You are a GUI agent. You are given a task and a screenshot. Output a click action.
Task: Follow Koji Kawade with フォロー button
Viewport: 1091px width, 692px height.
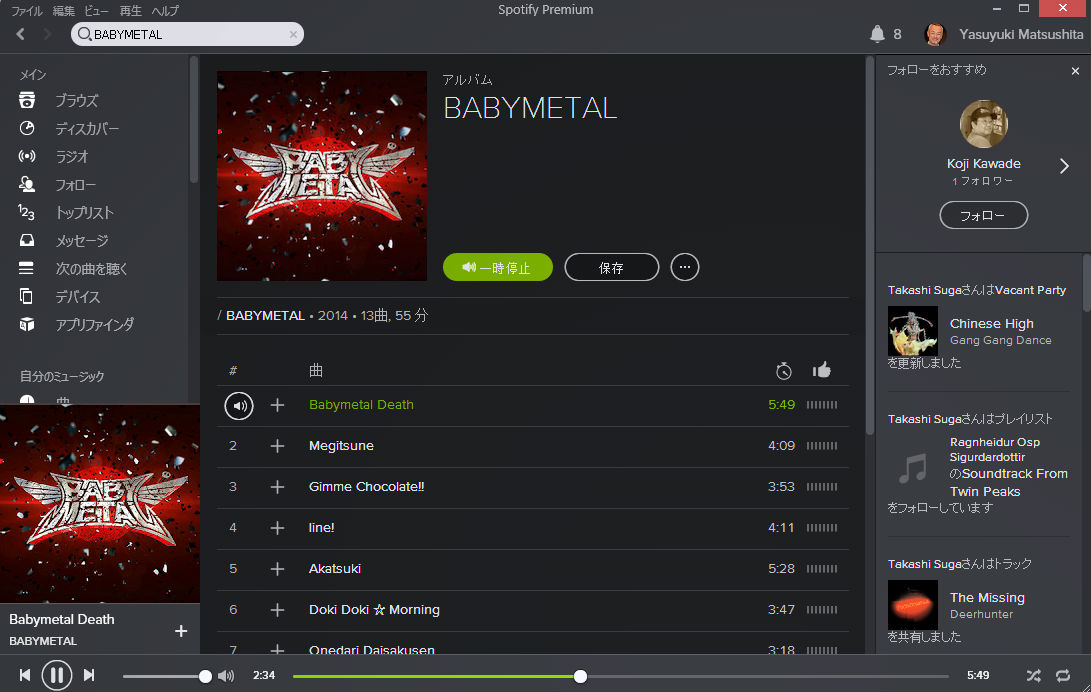pos(984,215)
